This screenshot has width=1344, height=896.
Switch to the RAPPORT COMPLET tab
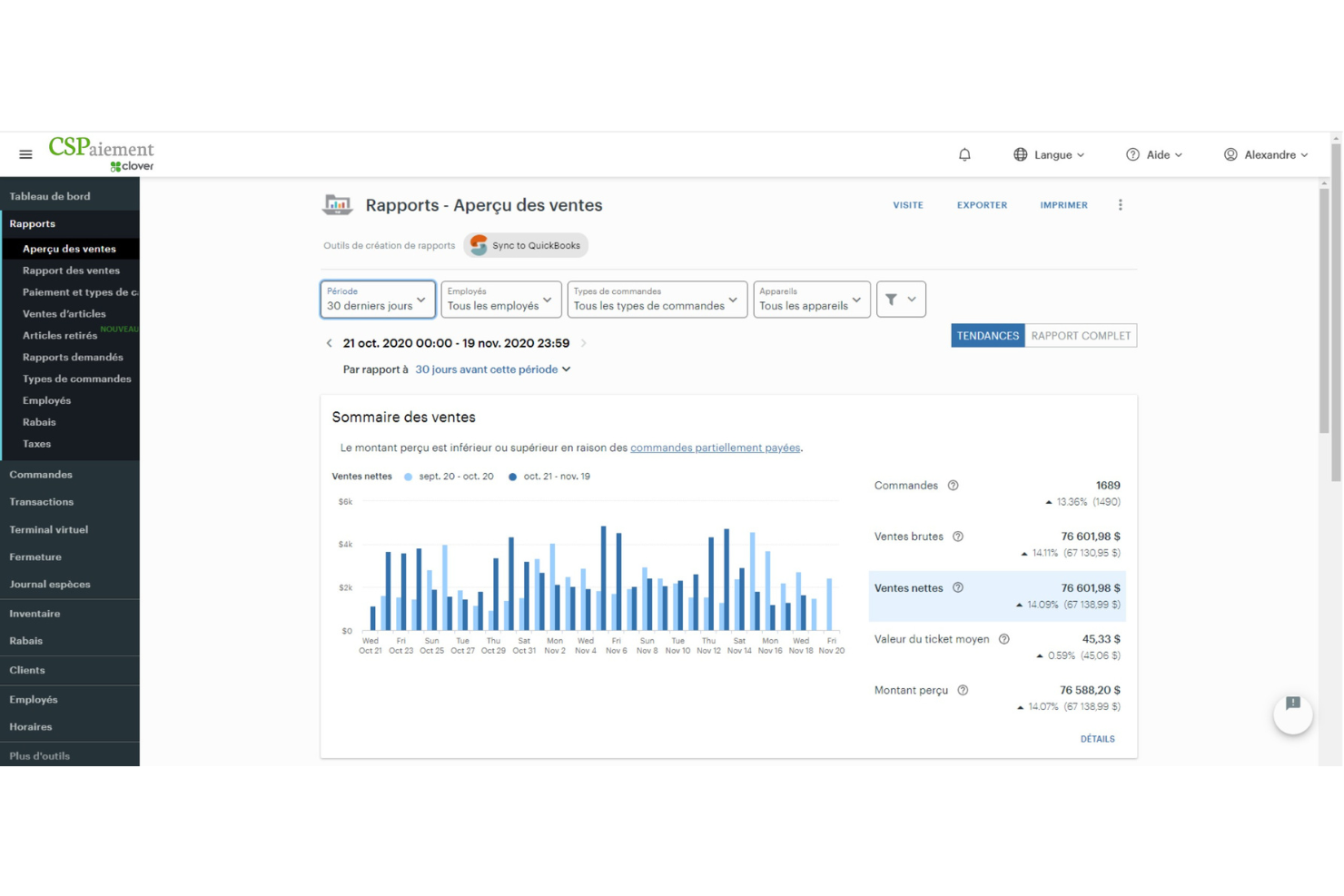click(x=1081, y=335)
